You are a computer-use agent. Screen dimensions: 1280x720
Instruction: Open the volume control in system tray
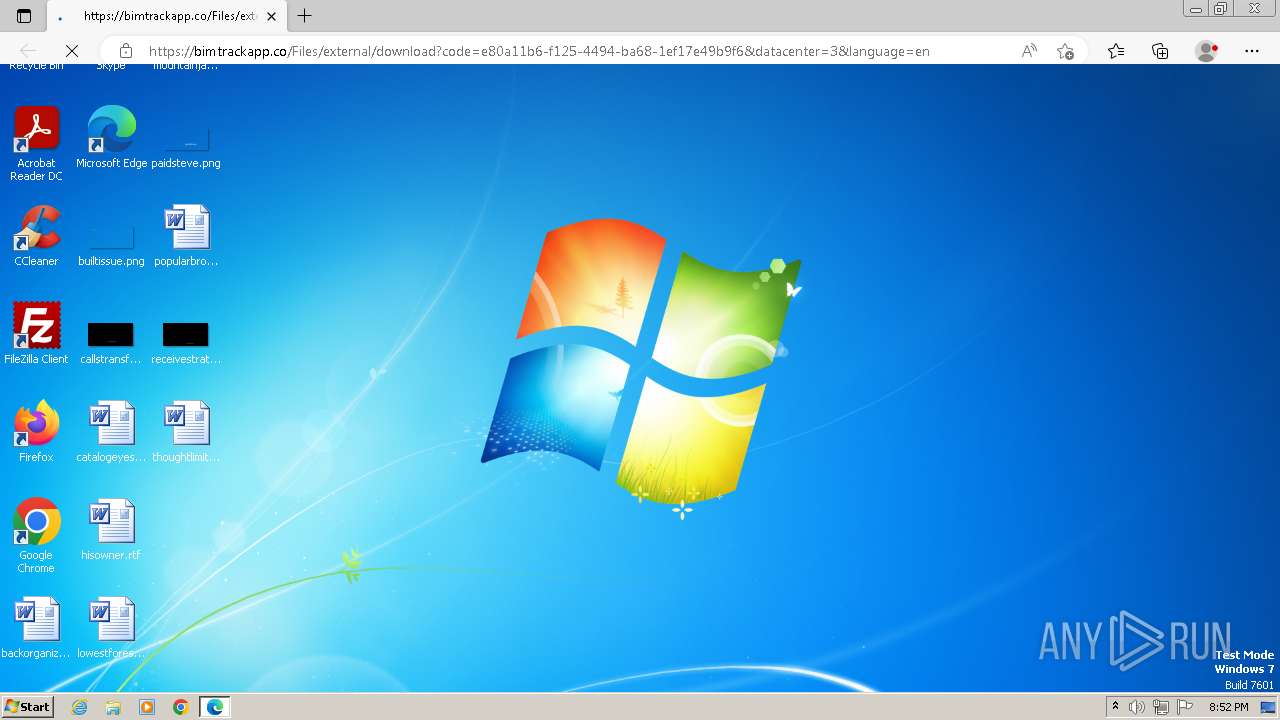click(x=1137, y=707)
